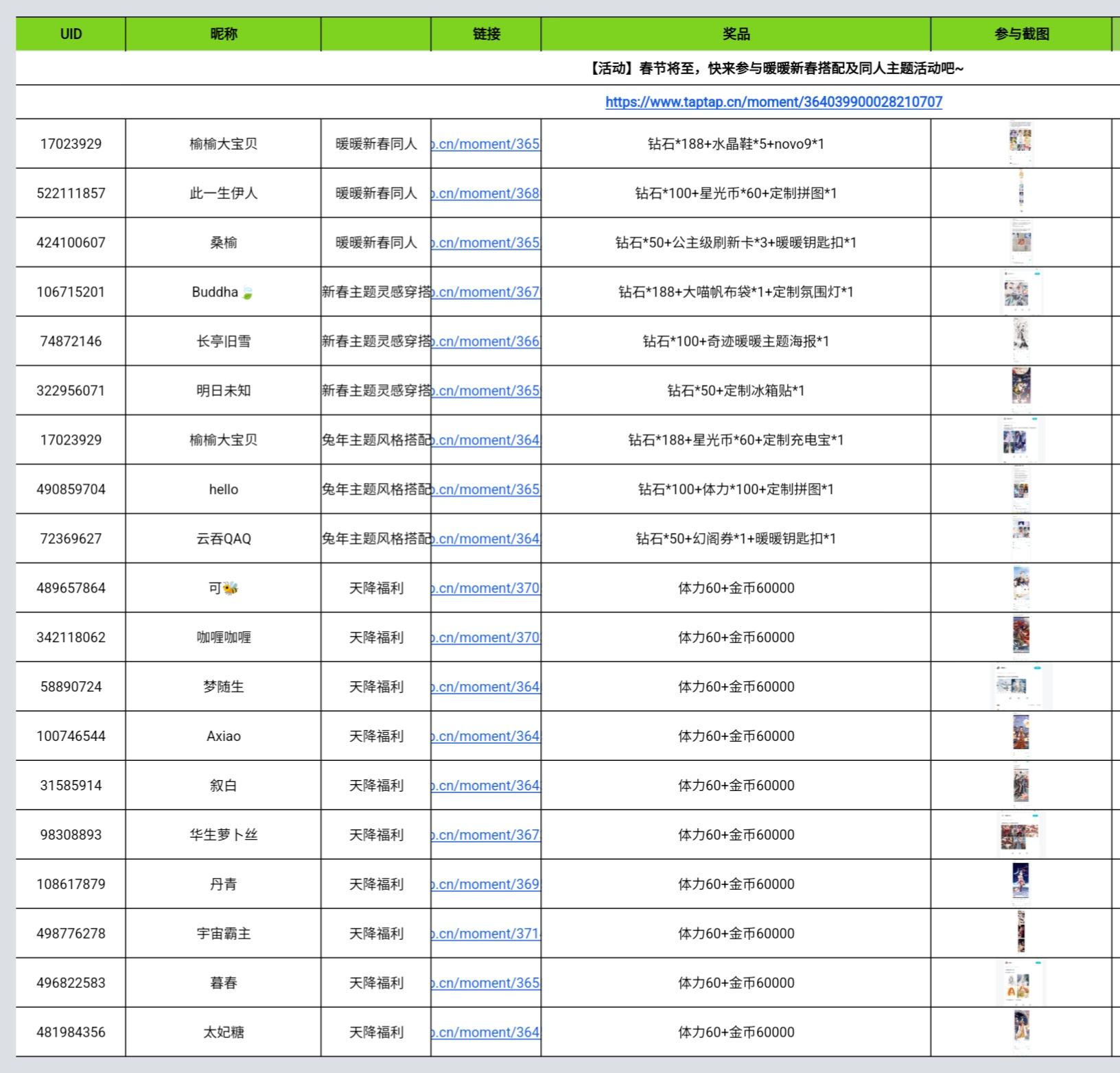The image size is (1120, 1073).
Task: Select the 【活动】春节将至 announcement title
Action: click(775, 69)
